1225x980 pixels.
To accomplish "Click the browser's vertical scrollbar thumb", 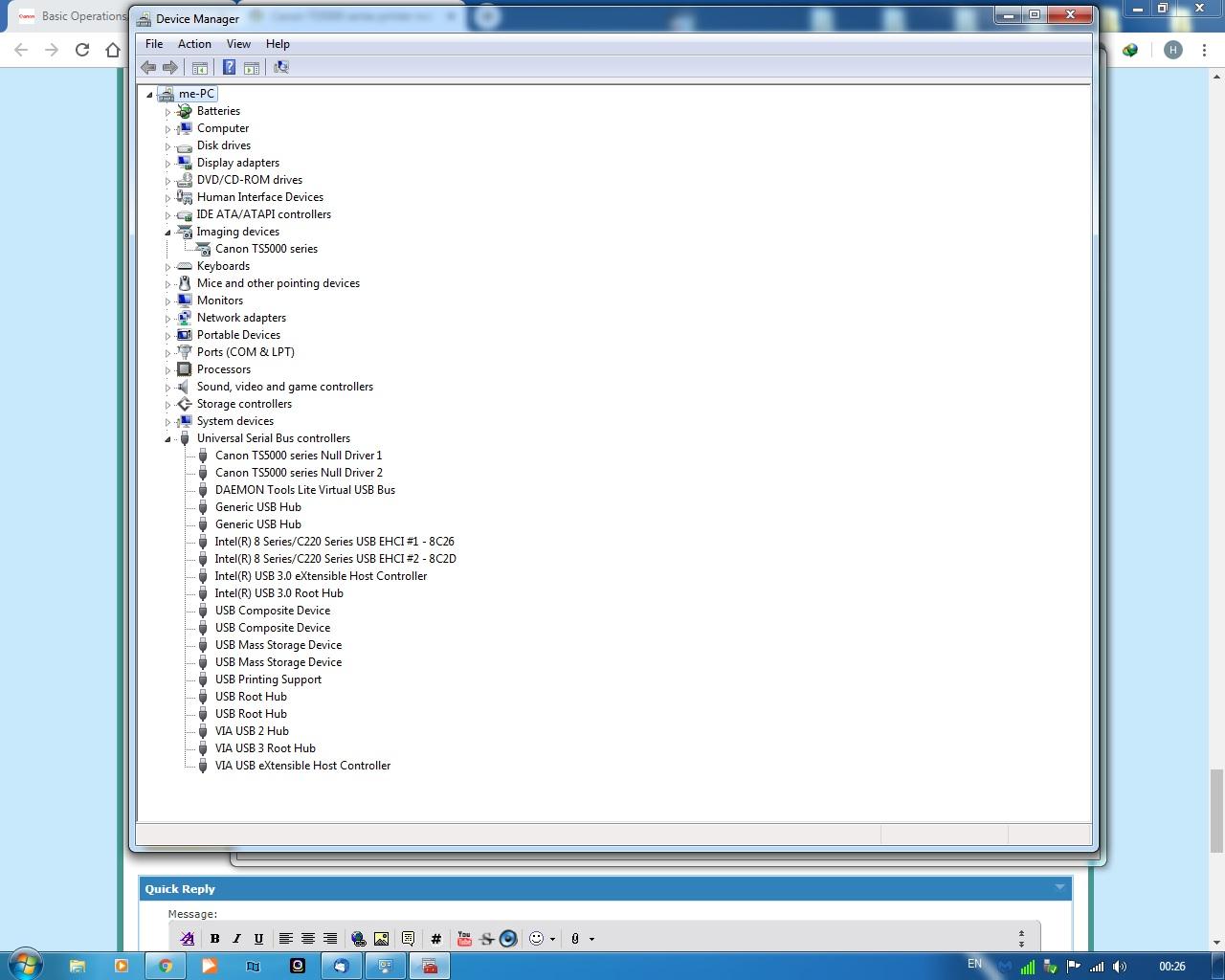I will (x=1216, y=810).
